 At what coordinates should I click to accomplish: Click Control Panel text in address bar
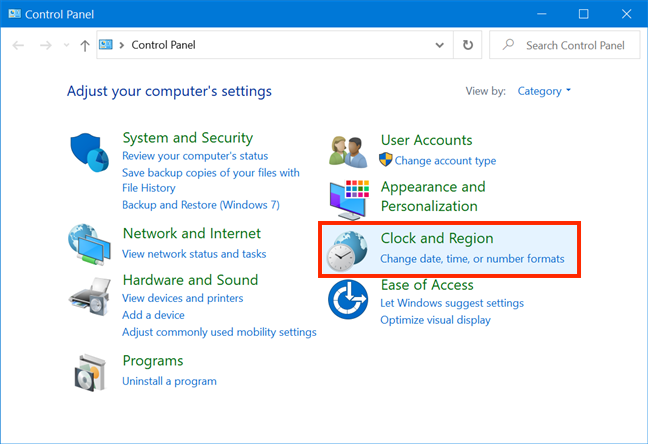point(163,45)
